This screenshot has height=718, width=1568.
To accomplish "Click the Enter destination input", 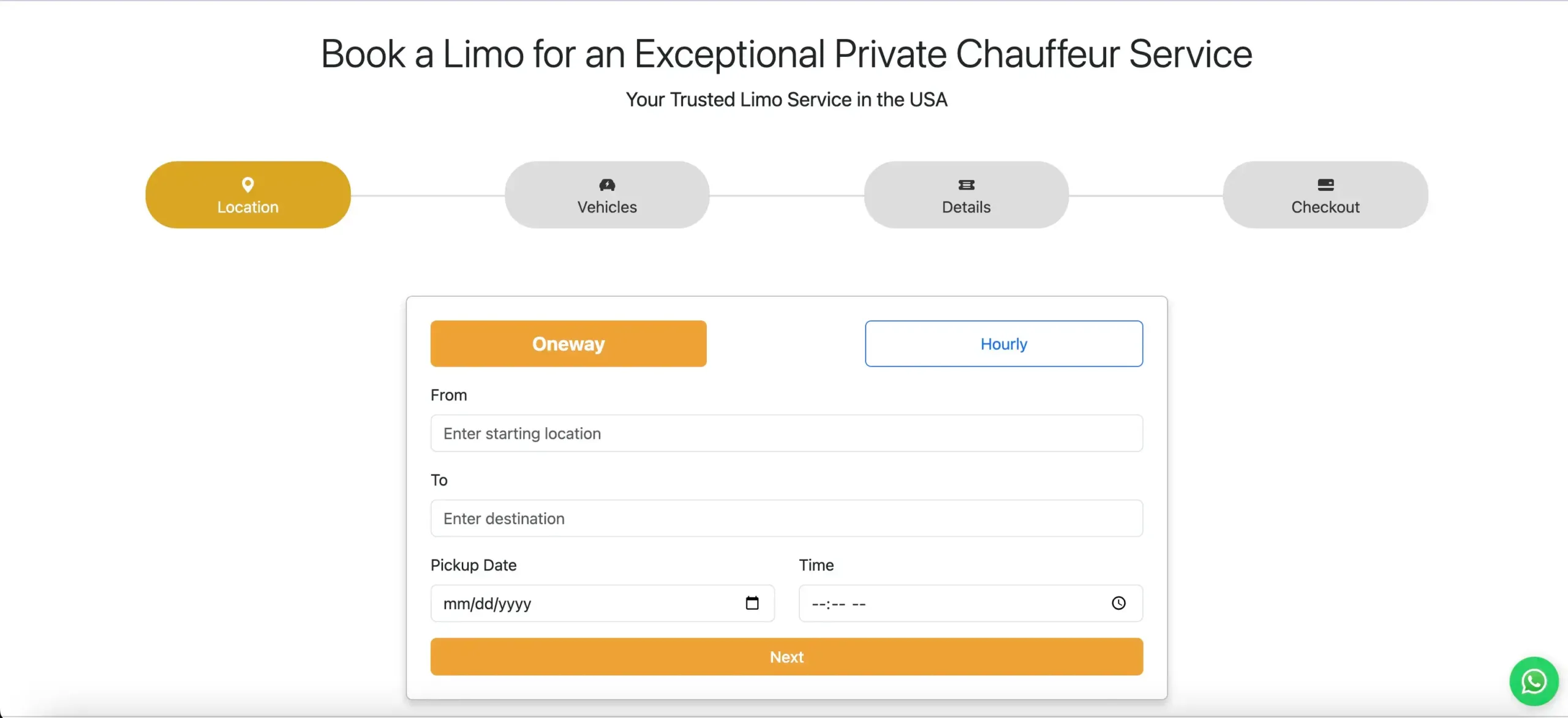I will click(786, 518).
